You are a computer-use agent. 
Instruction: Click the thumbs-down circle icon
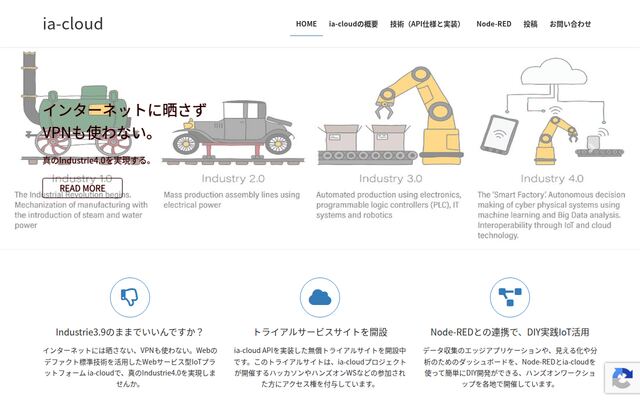pyautogui.click(x=130, y=298)
